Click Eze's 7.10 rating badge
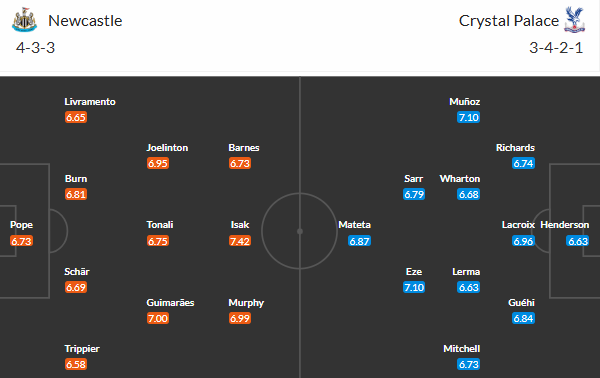This screenshot has width=600, height=378. 414,287
